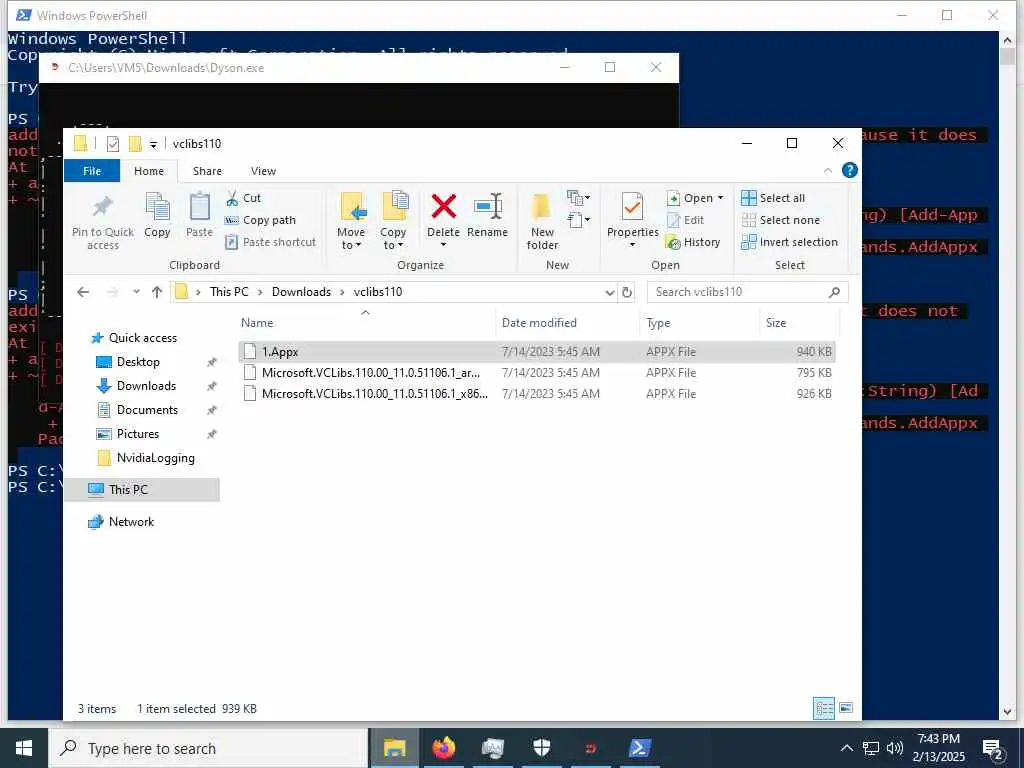Switch to Details view layout icon
The width and height of the screenshot is (1024, 768).
click(x=824, y=709)
